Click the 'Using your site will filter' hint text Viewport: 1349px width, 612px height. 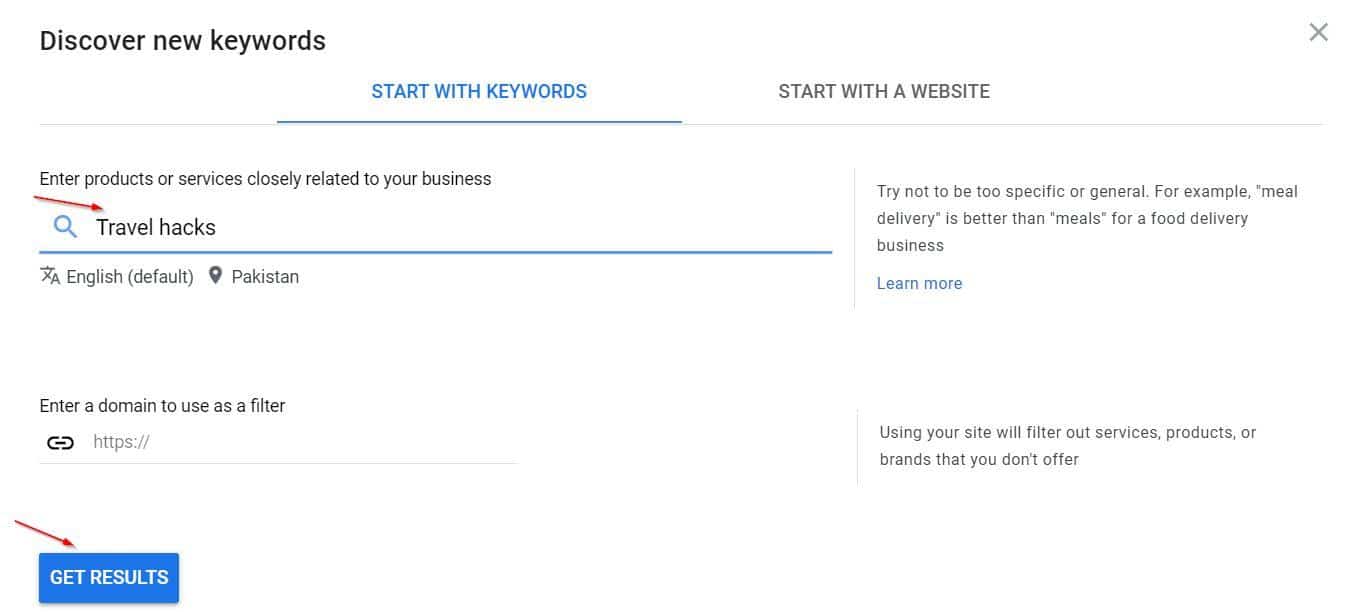click(1068, 446)
